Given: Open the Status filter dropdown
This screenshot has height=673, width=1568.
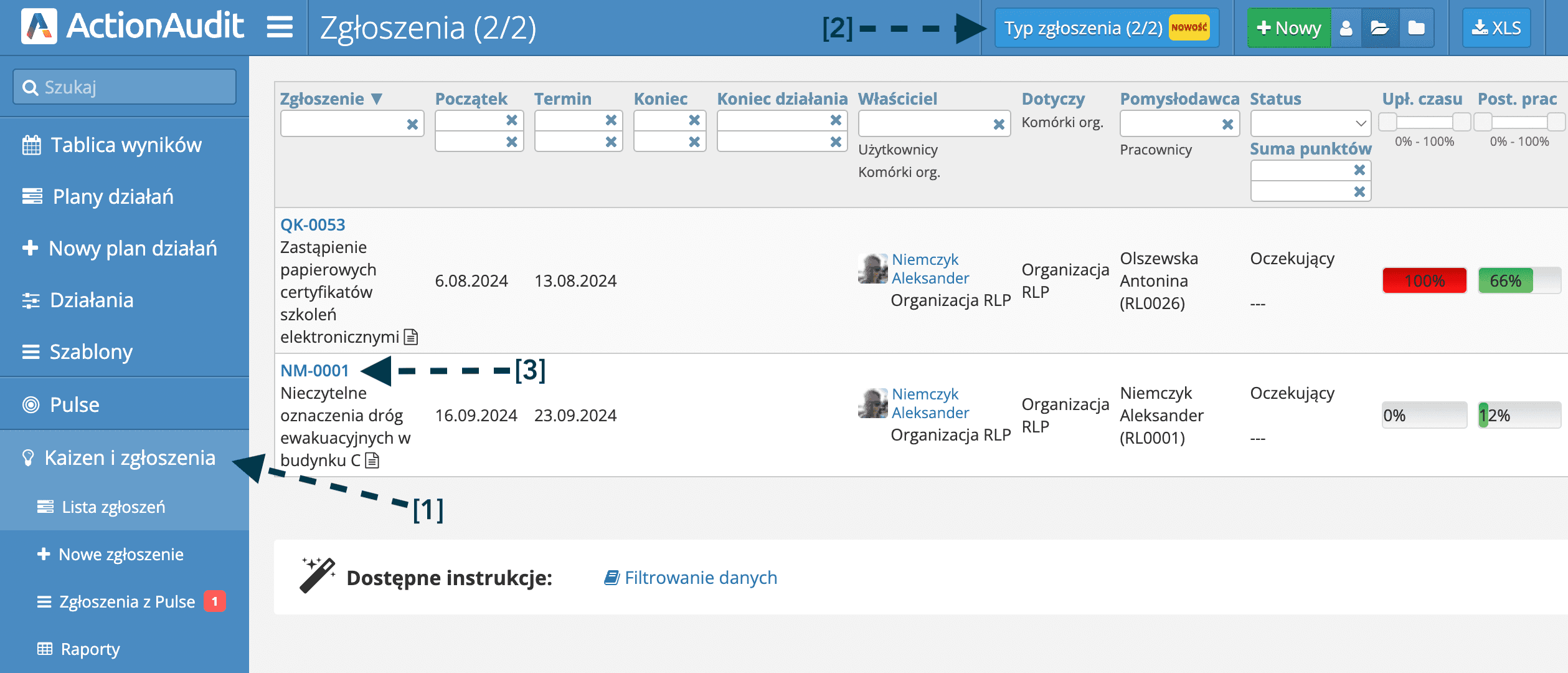Looking at the screenshot, I should 1310,123.
